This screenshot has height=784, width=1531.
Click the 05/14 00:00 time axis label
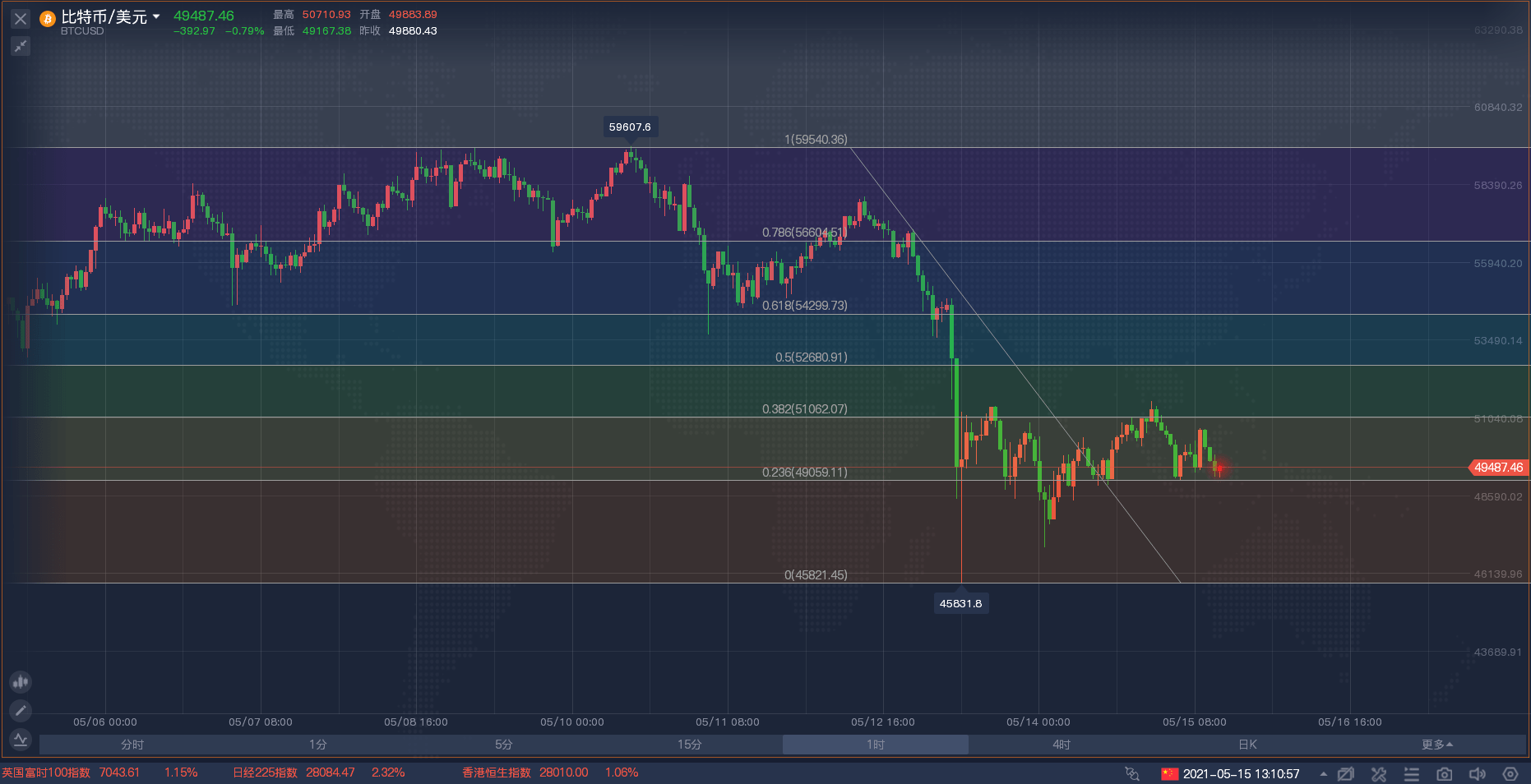point(1038,722)
